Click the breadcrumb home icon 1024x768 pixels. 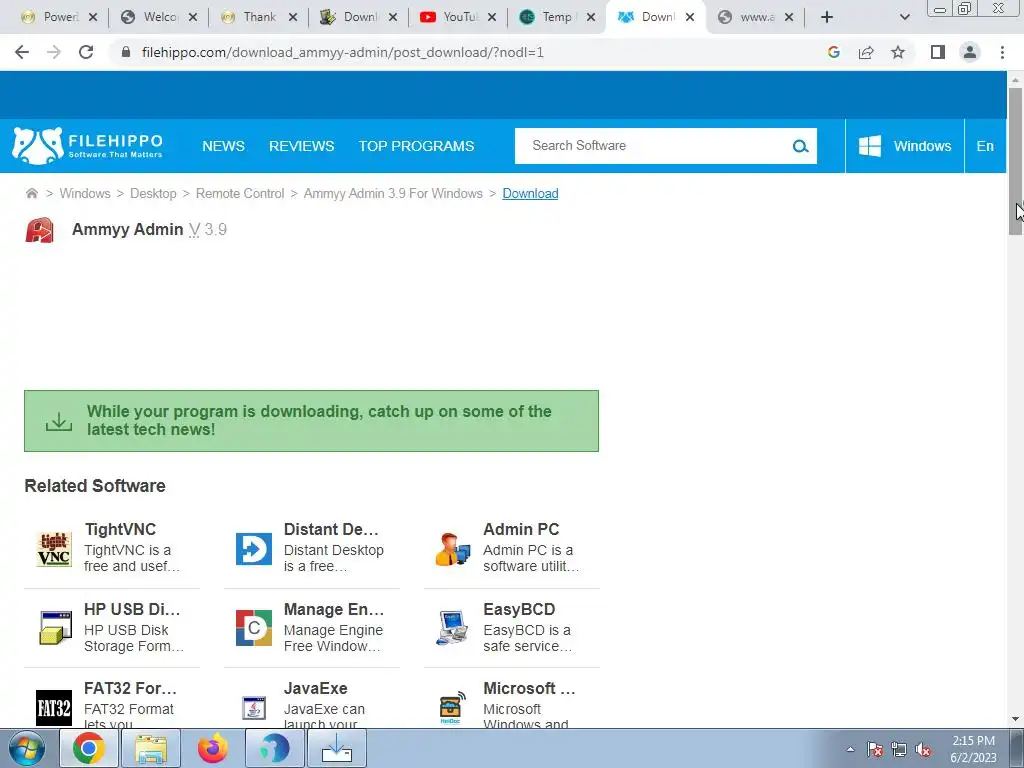(x=31, y=193)
